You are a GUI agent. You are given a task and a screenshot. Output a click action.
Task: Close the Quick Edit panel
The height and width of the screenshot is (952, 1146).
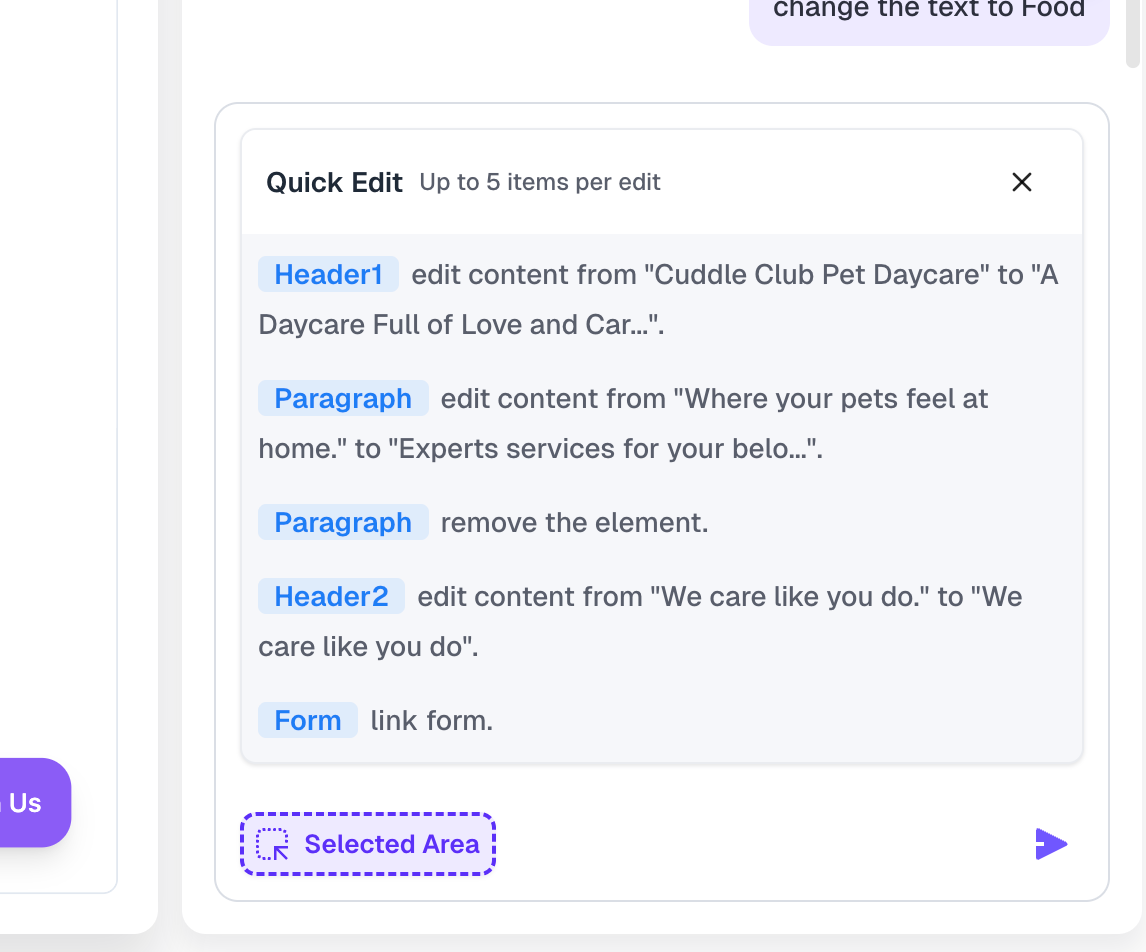click(x=1021, y=182)
